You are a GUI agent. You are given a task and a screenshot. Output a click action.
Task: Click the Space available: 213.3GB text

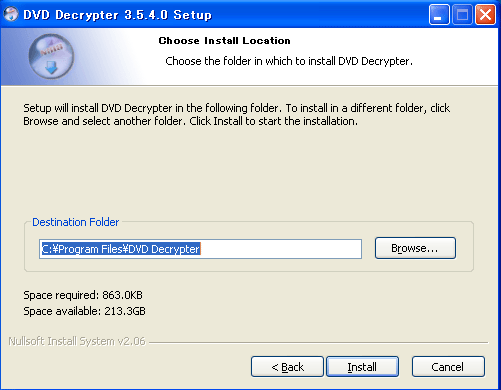(x=84, y=311)
